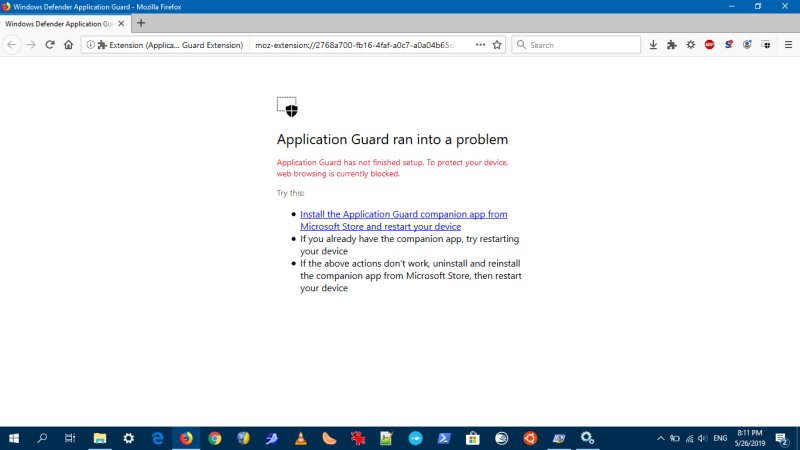
Task: Click the browser Forward arrow button
Action: point(31,45)
